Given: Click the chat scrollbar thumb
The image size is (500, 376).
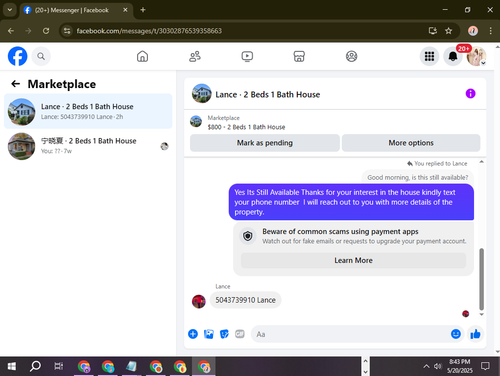Looking at the screenshot, I should pos(481,279).
